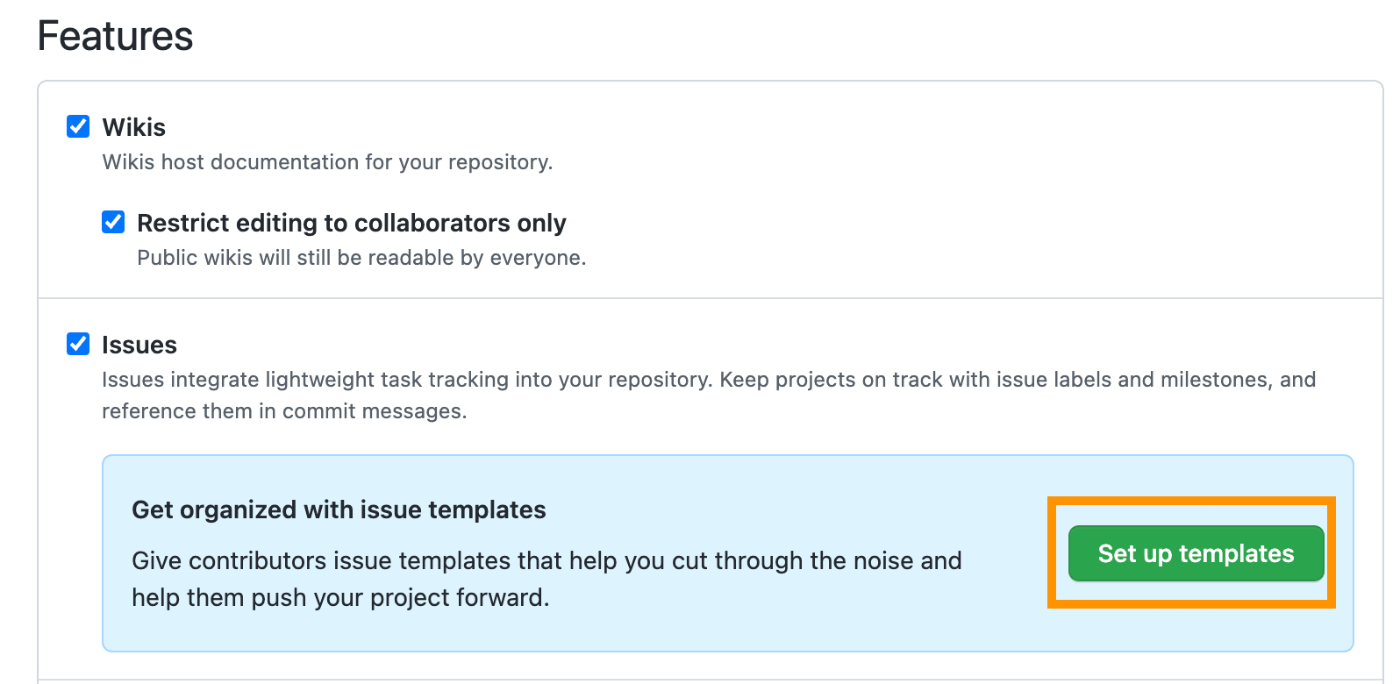Image resolution: width=1400 pixels, height=684 pixels.
Task: Disable the Issues feature checkbox
Action: (x=78, y=344)
